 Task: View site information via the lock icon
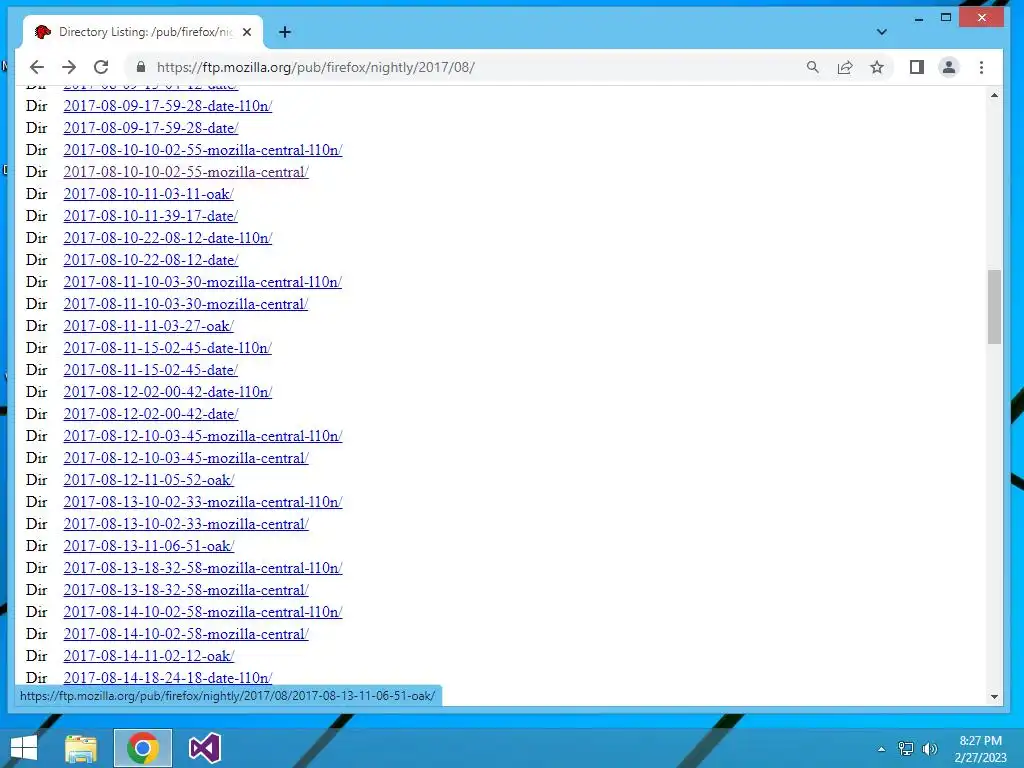[x=140, y=67]
